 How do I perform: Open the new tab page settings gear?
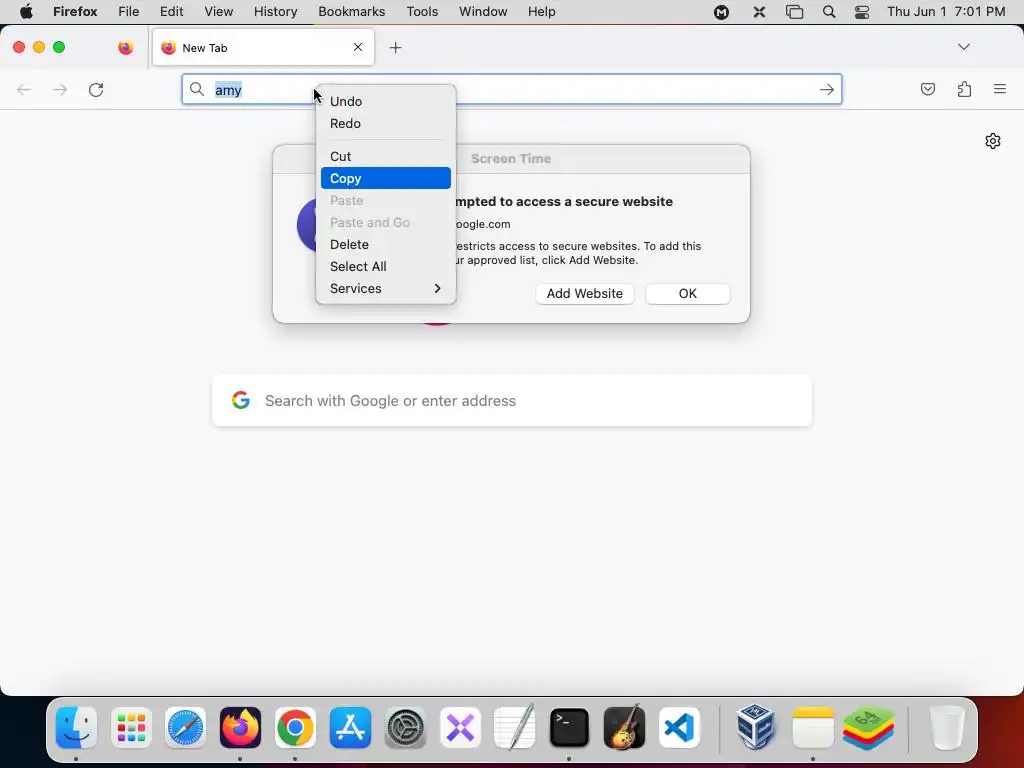(x=993, y=141)
